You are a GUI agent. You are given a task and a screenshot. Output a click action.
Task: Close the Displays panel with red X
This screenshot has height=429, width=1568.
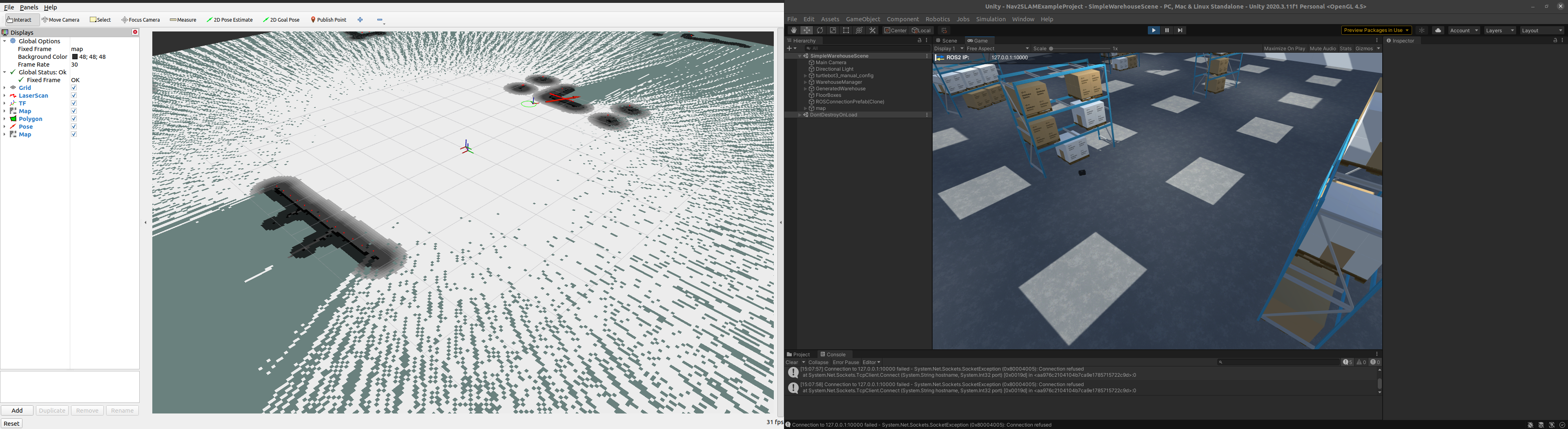pyautogui.click(x=135, y=32)
